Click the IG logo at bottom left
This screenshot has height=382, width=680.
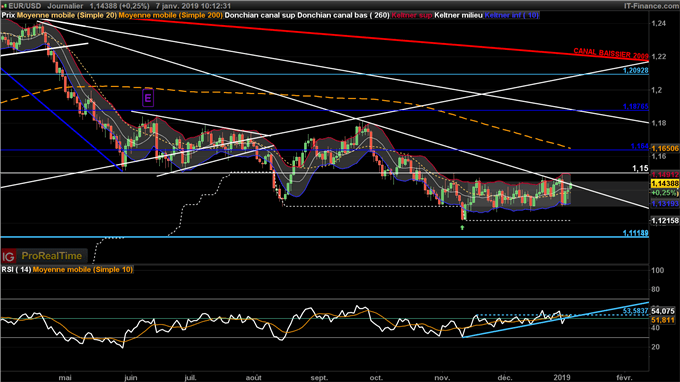click(8, 256)
